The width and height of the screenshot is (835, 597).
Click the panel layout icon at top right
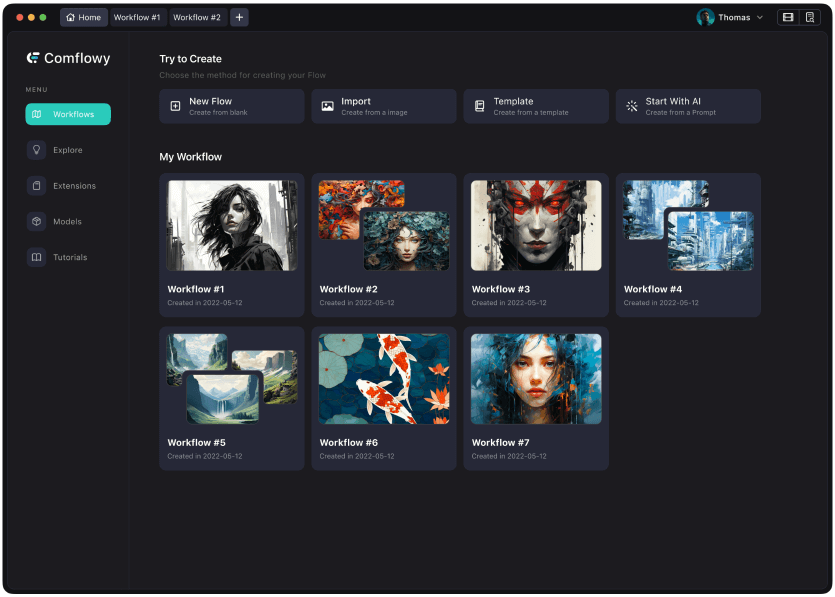[788, 17]
